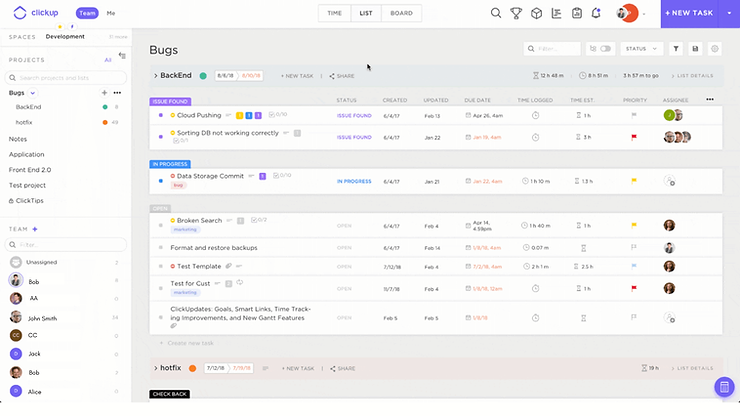This screenshot has width=740, height=416.
Task: Switch to the Time view tab
Action: (335, 13)
